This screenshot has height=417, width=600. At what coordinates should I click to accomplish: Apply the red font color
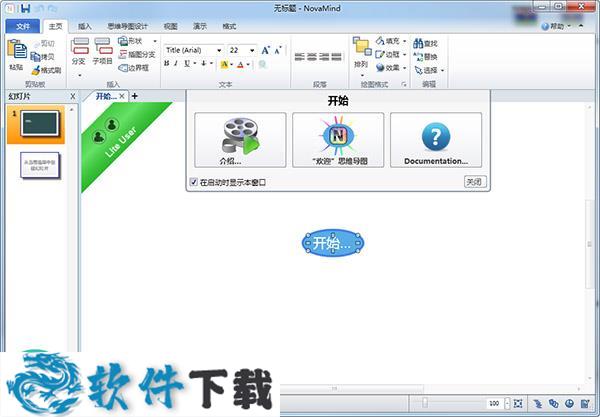coord(240,64)
